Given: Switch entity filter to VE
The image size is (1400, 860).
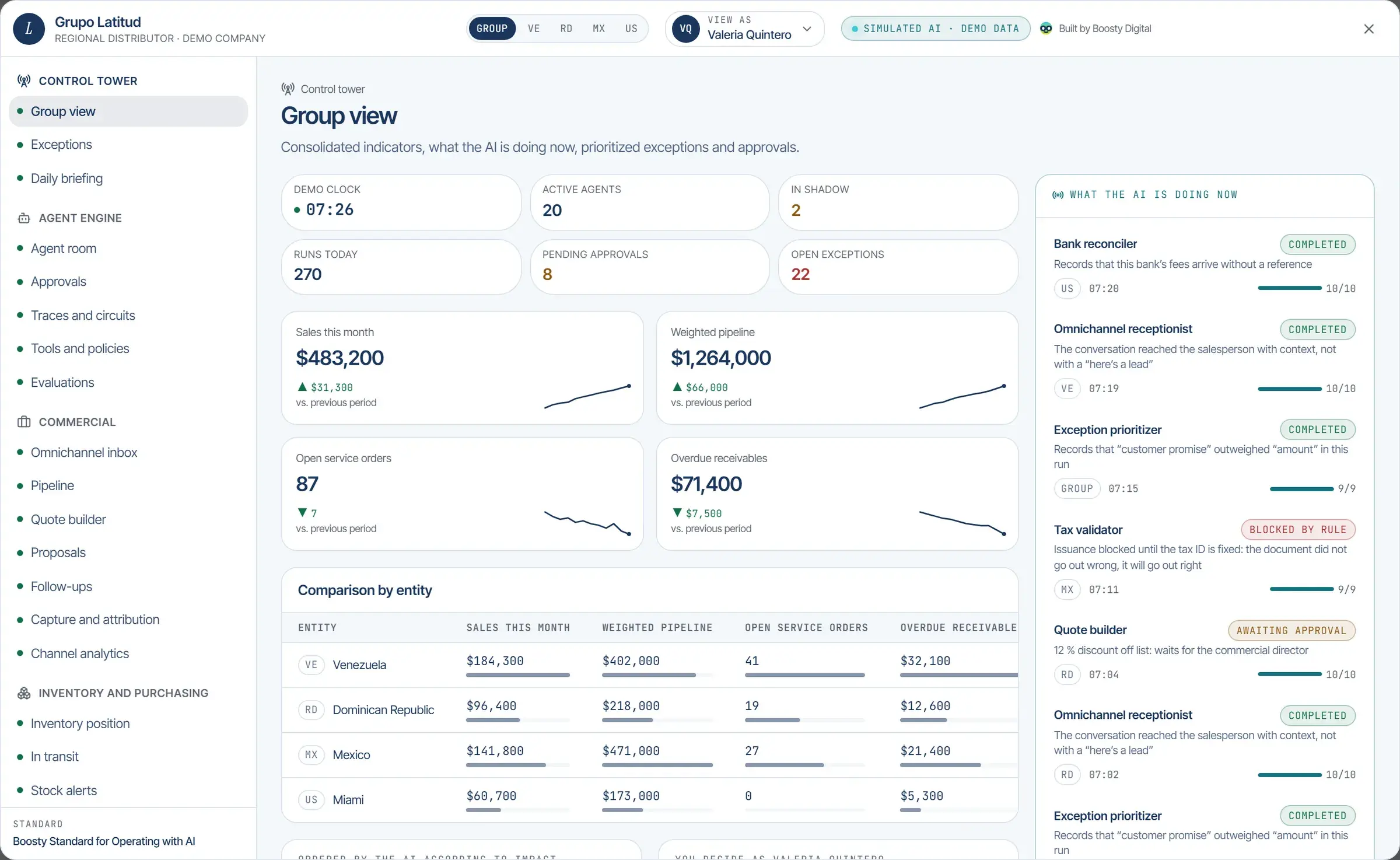Looking at the screenshot, I should 534,29.
